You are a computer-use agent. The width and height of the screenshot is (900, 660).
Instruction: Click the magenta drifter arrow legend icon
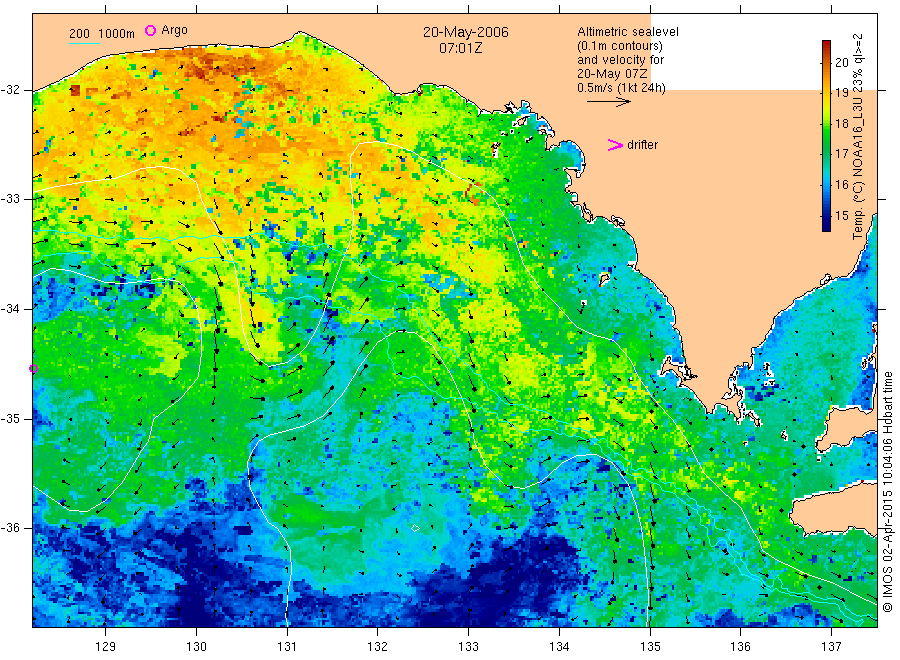click(x=615, y=145)
